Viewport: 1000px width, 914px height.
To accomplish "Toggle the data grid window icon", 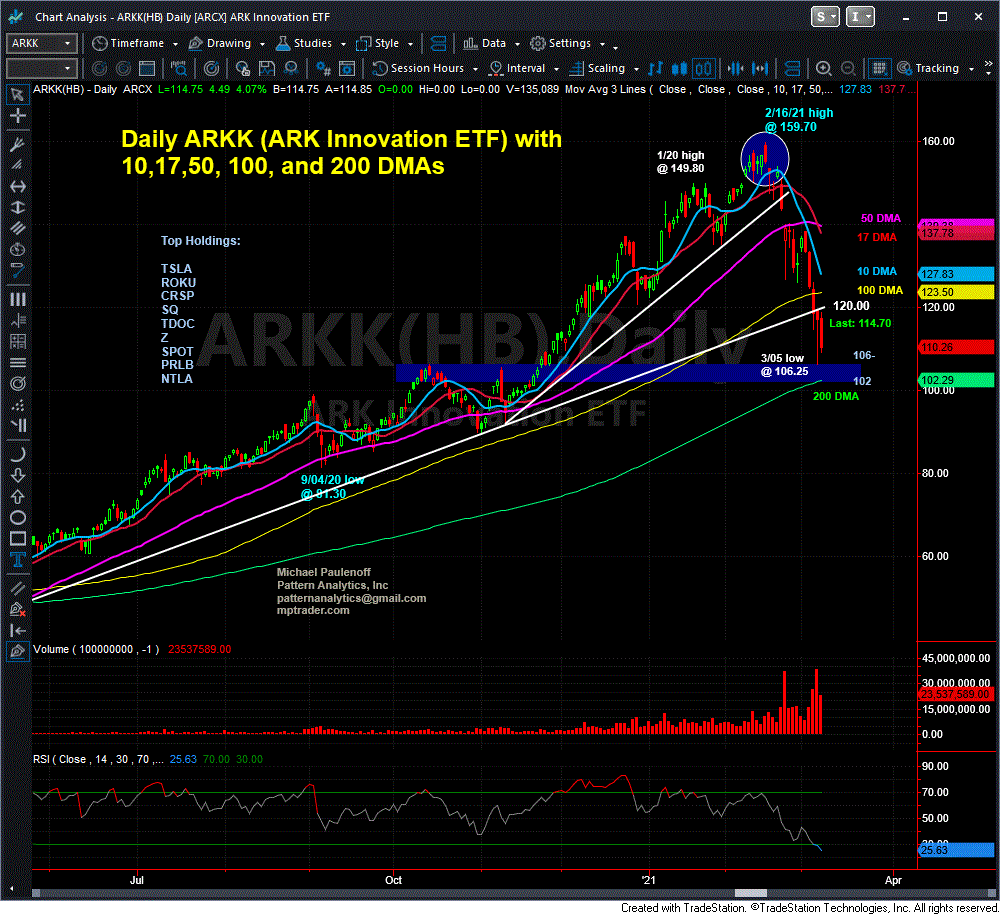I will [879, 68].
